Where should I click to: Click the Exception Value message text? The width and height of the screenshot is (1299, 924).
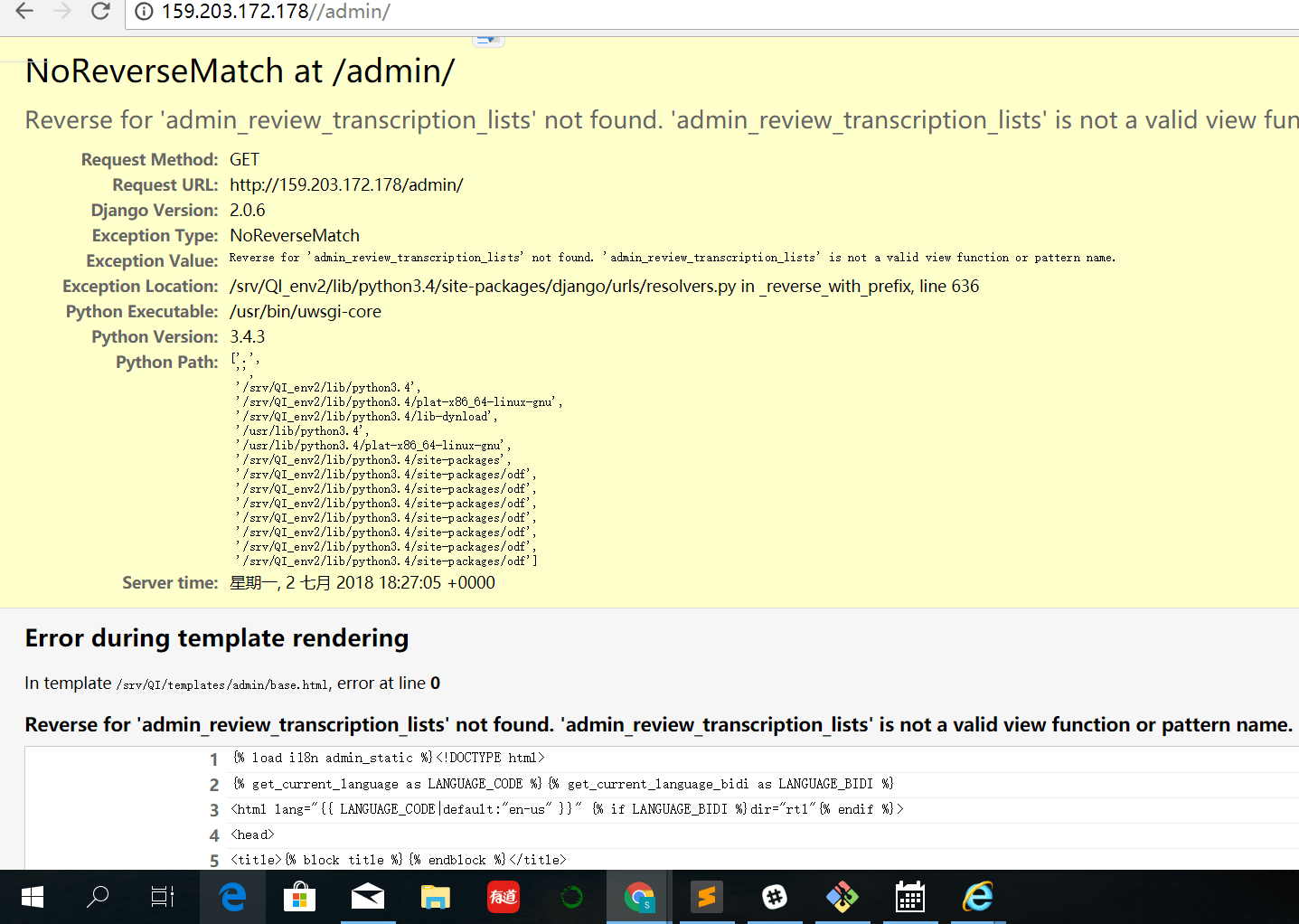pyautogui.click(x=673, y=258)
